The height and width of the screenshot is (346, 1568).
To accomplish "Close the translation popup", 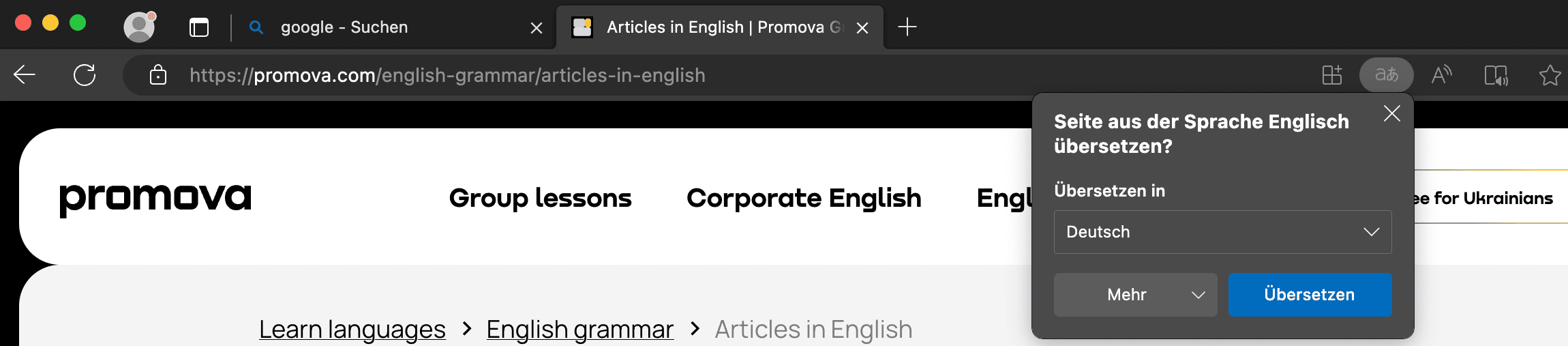I will (1391, 113).
